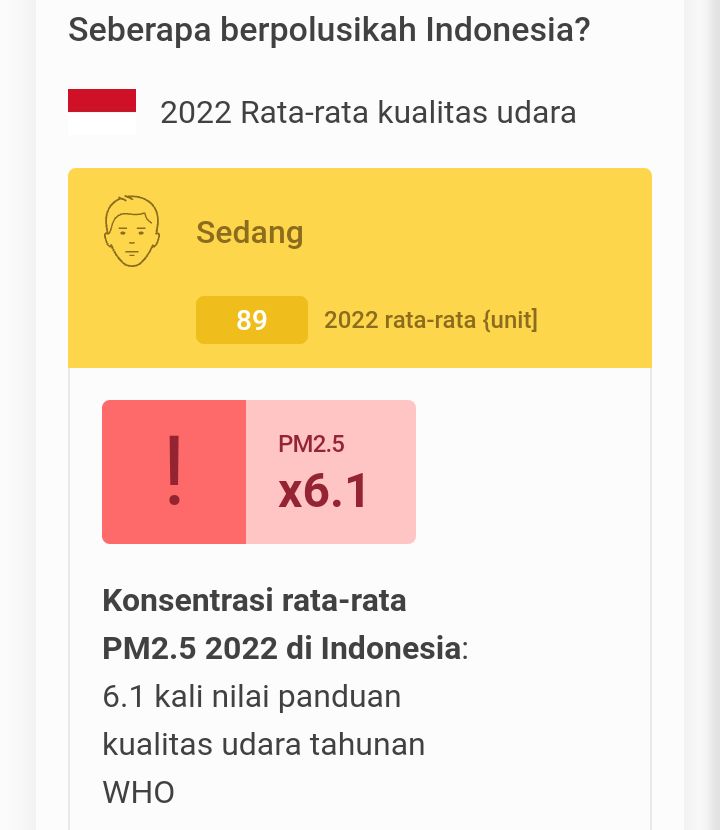
Task: Select the PM2.5 x6.1 indicator box
Action: click(x=259, y=472)
